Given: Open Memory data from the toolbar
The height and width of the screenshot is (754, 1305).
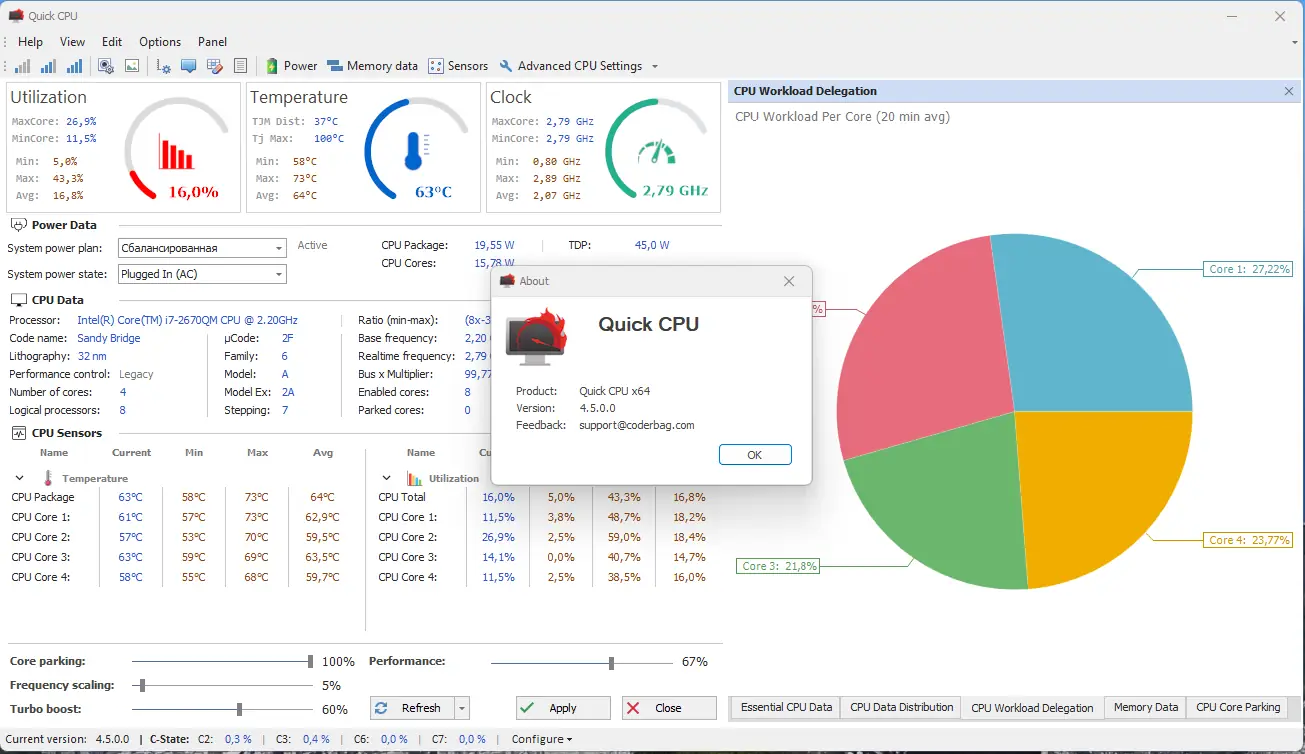Looking at the screenshot, I should 372,66.
